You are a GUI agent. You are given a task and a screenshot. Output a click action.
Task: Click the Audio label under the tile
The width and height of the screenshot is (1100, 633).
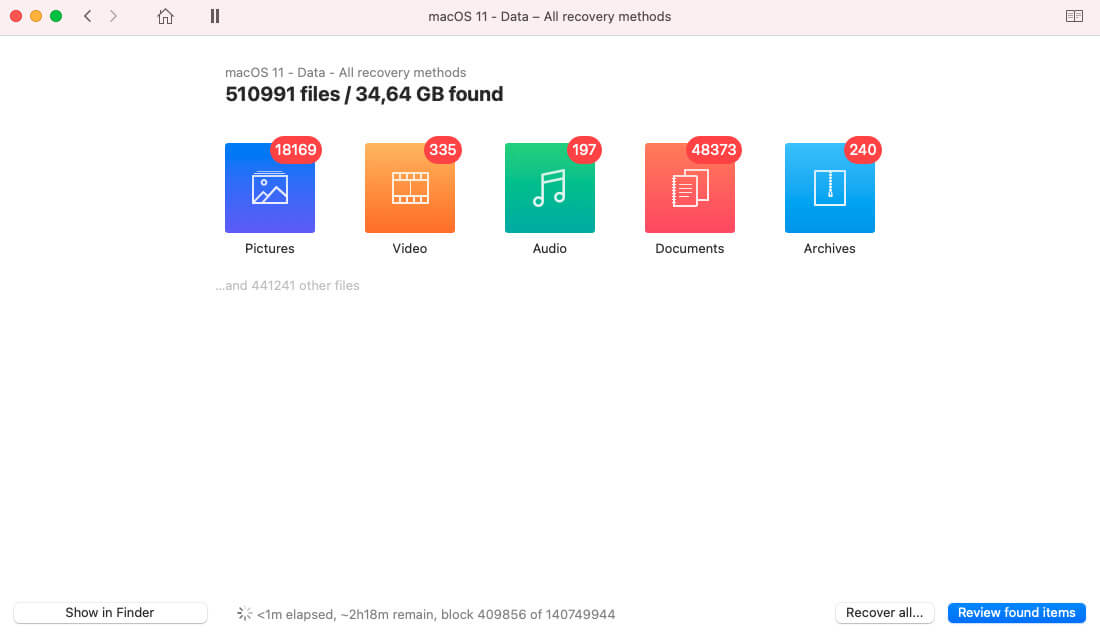(x=549, y=248)
